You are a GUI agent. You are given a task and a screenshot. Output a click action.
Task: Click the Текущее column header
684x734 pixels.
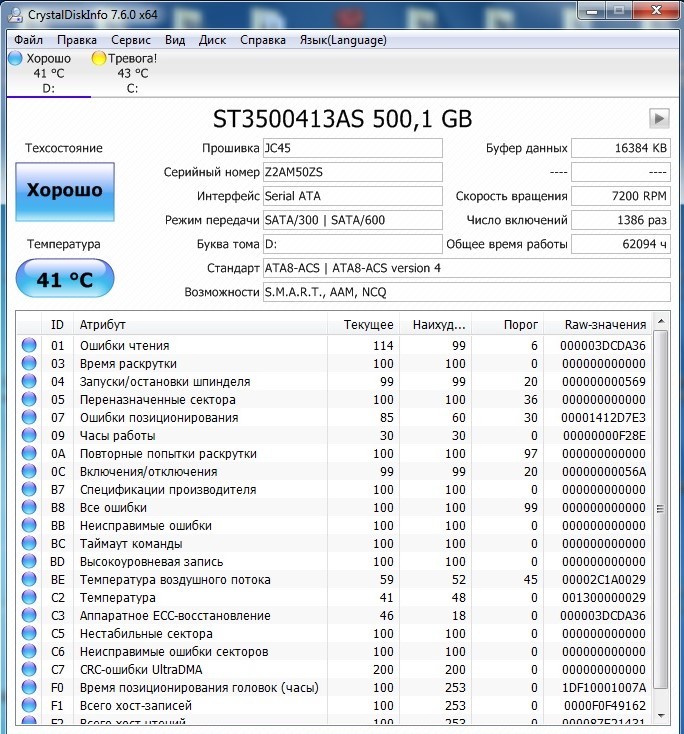pyautogui.click(x=363, y=324)
